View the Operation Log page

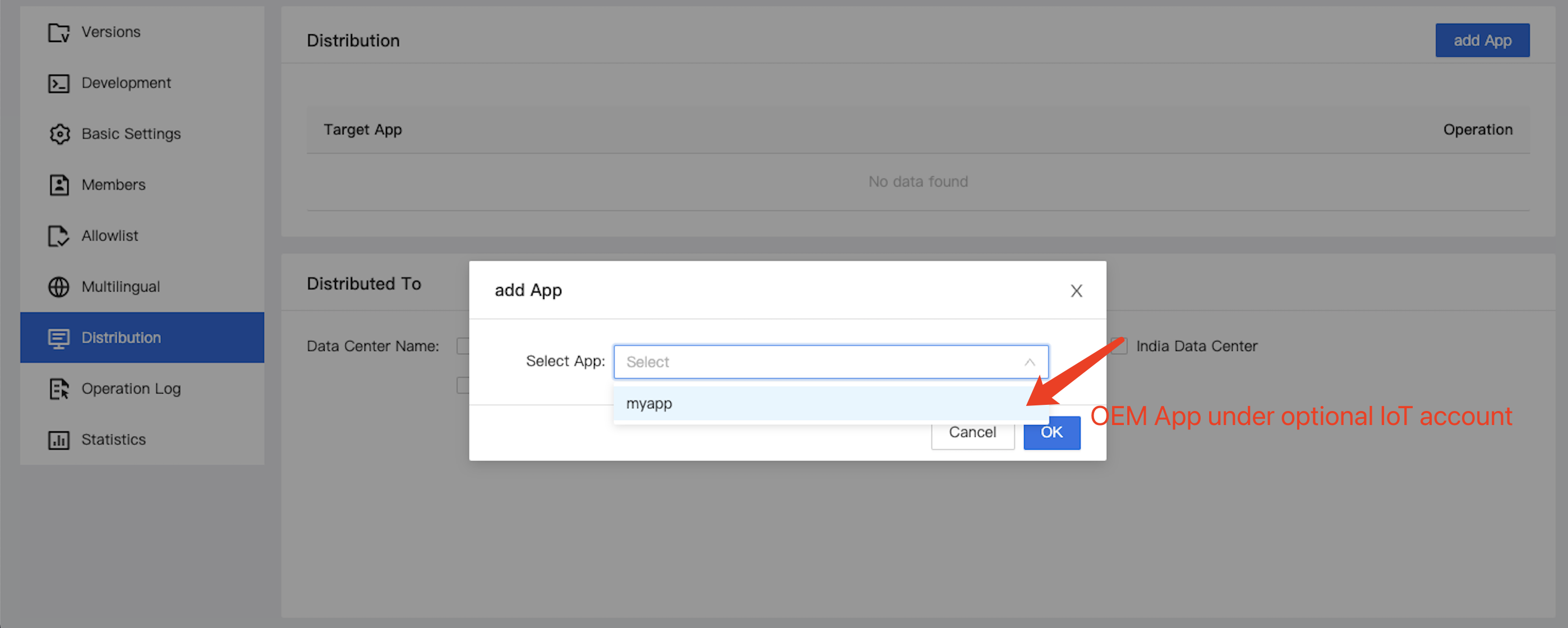point(142,389)
